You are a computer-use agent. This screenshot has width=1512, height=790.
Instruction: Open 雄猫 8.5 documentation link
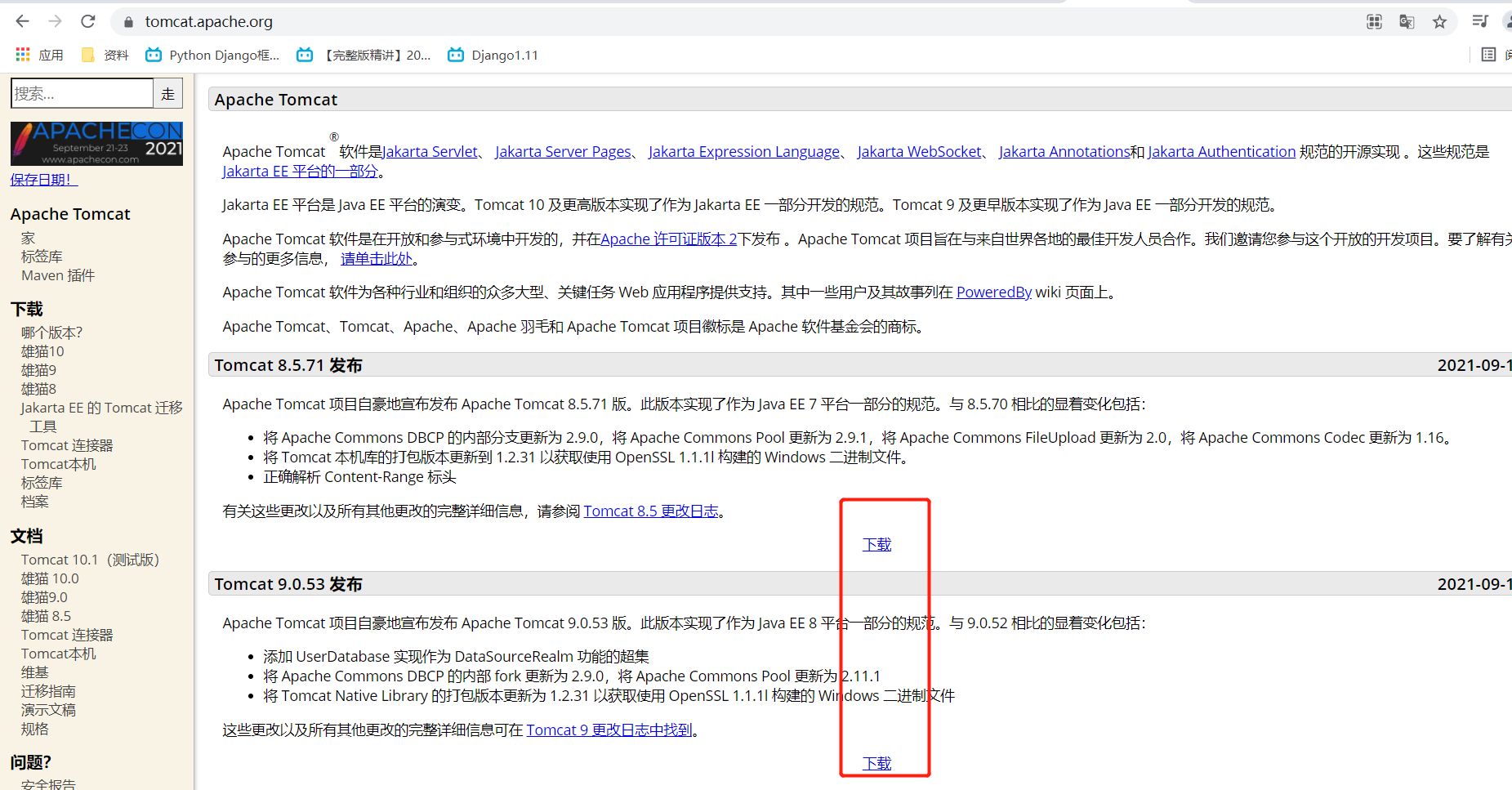[x=46, y=616]
